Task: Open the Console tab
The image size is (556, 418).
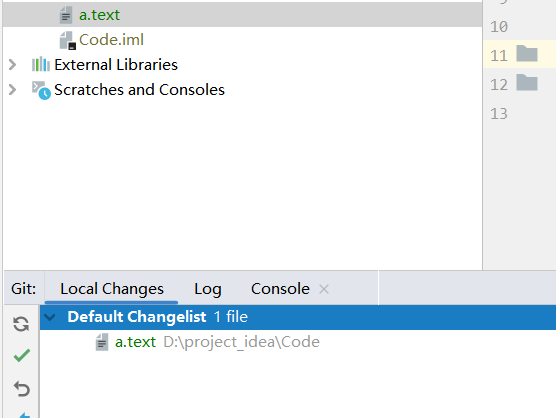Action: tap(280, 289)
